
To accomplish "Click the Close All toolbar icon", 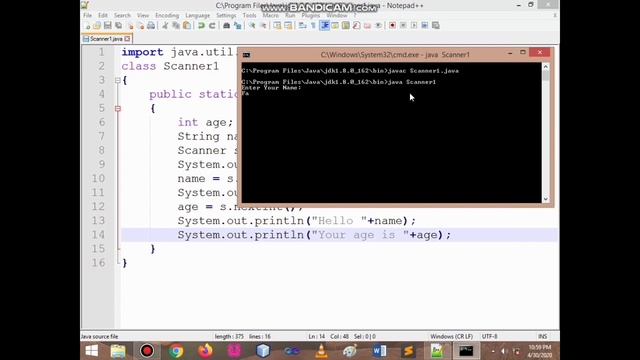I will click(140, 26).
